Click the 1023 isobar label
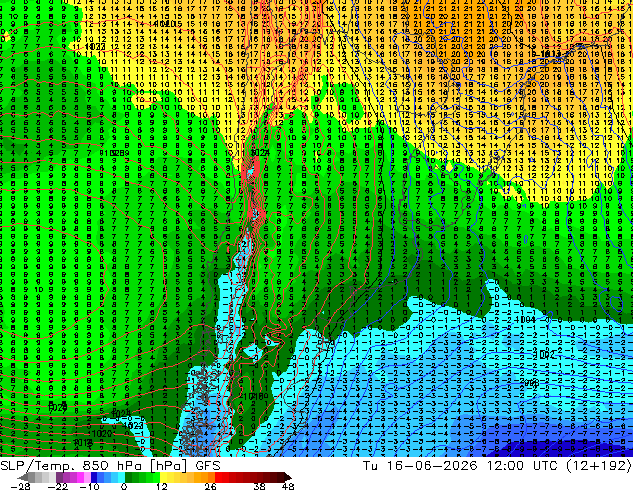 click(x=134, y=426)
